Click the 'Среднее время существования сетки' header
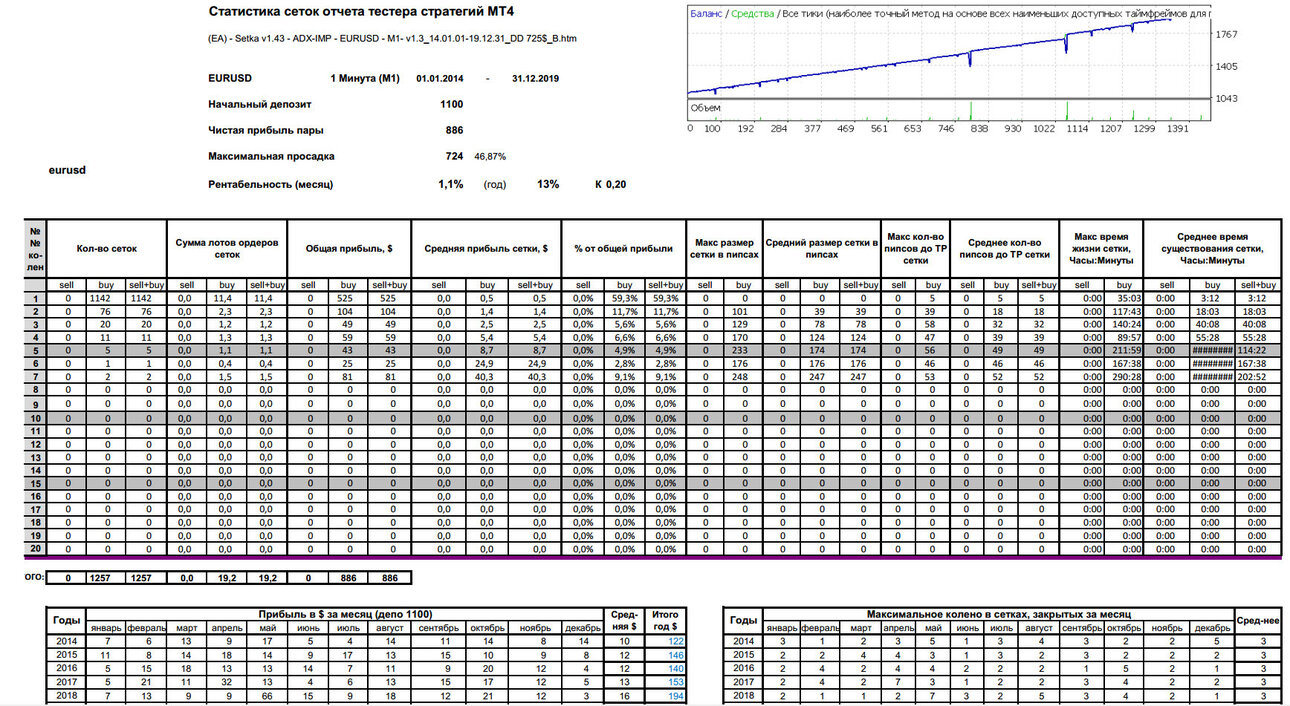 [1211, 249]
